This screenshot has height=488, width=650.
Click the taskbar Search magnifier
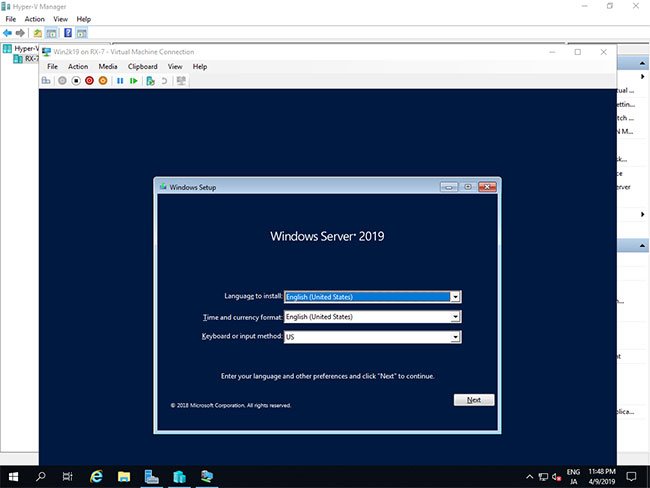(x=41, y=477)
